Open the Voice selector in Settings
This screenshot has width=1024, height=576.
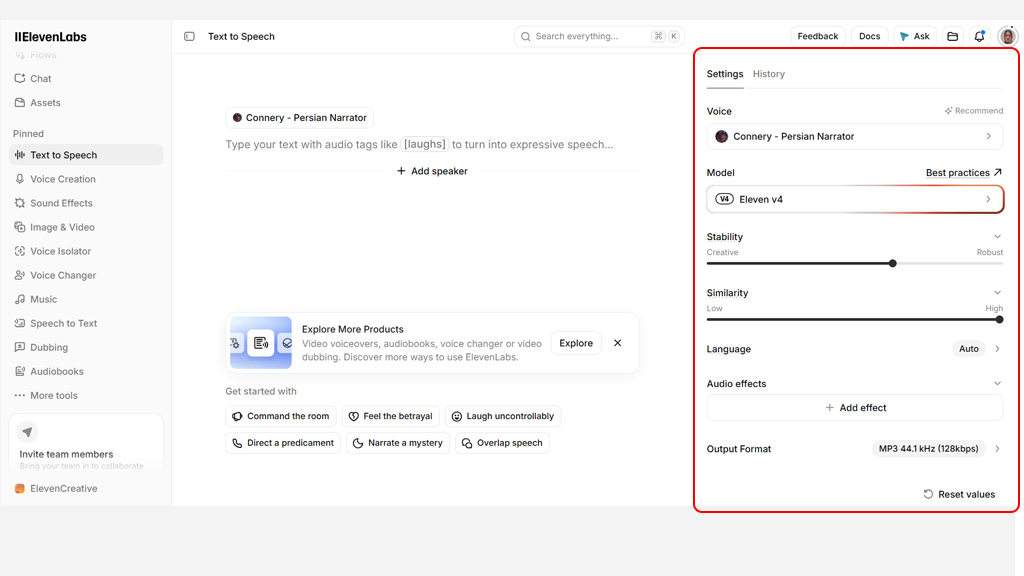pyautogui.click(x=854, y=136)
